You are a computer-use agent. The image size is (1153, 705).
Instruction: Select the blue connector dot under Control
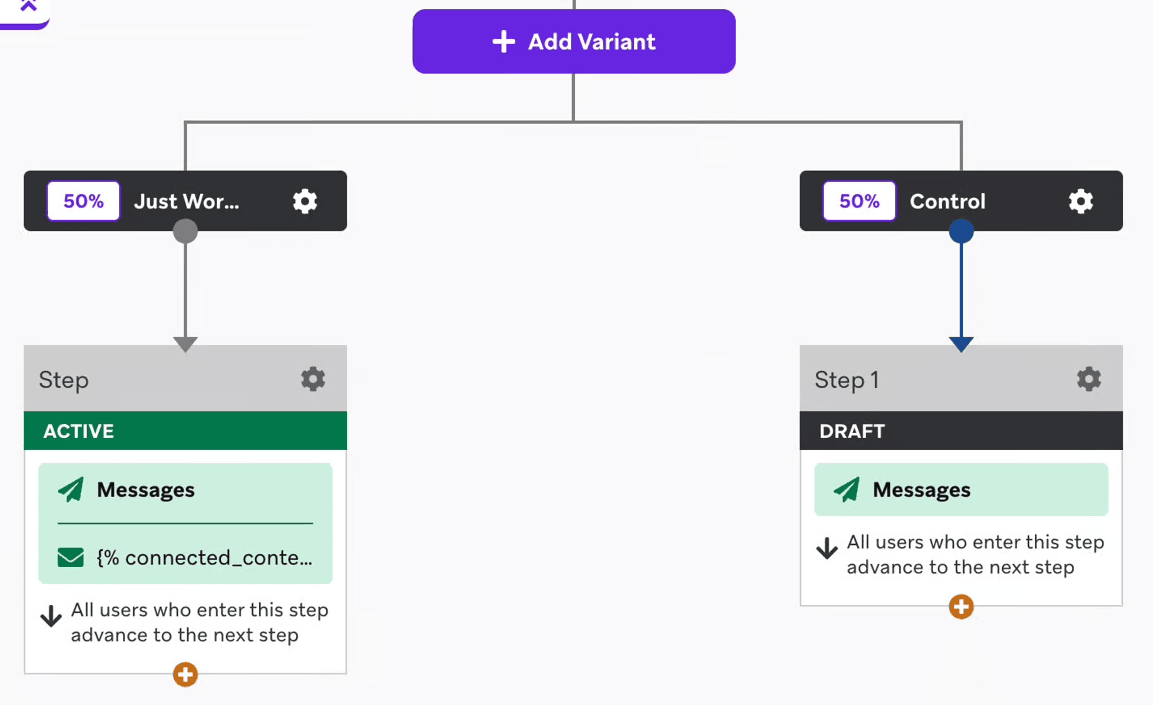(x=961, y=232)
